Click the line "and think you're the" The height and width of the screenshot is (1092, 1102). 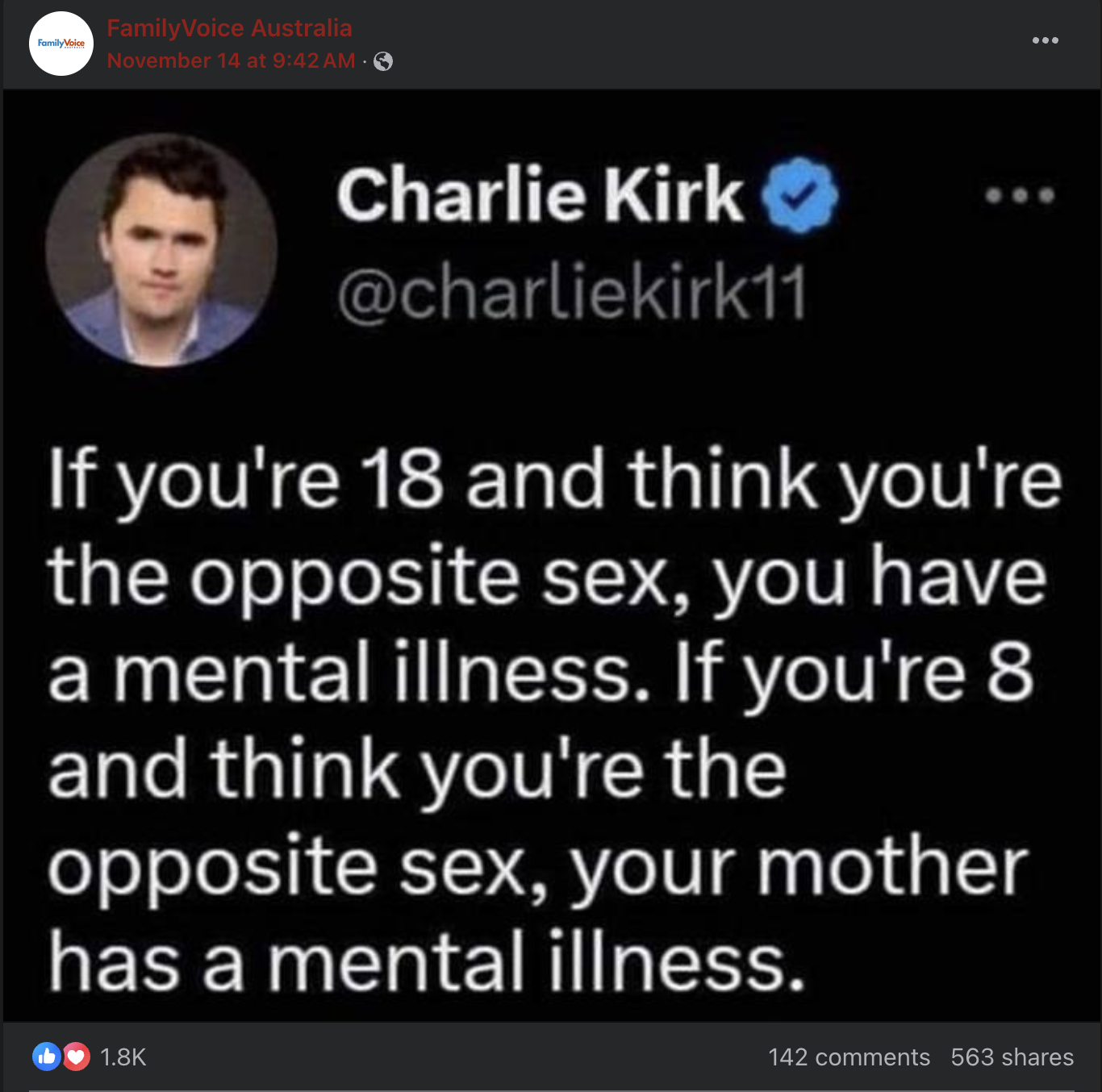[417, 769]
